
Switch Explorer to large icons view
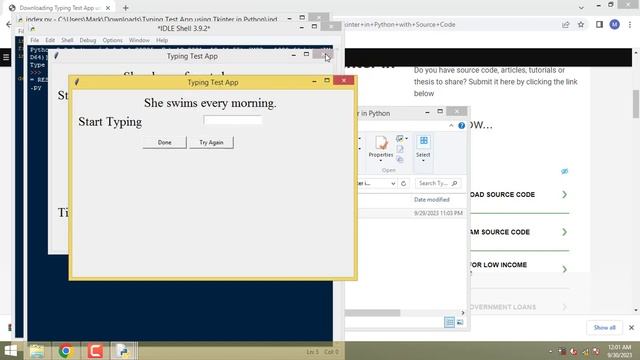click(x=460, y=322)
